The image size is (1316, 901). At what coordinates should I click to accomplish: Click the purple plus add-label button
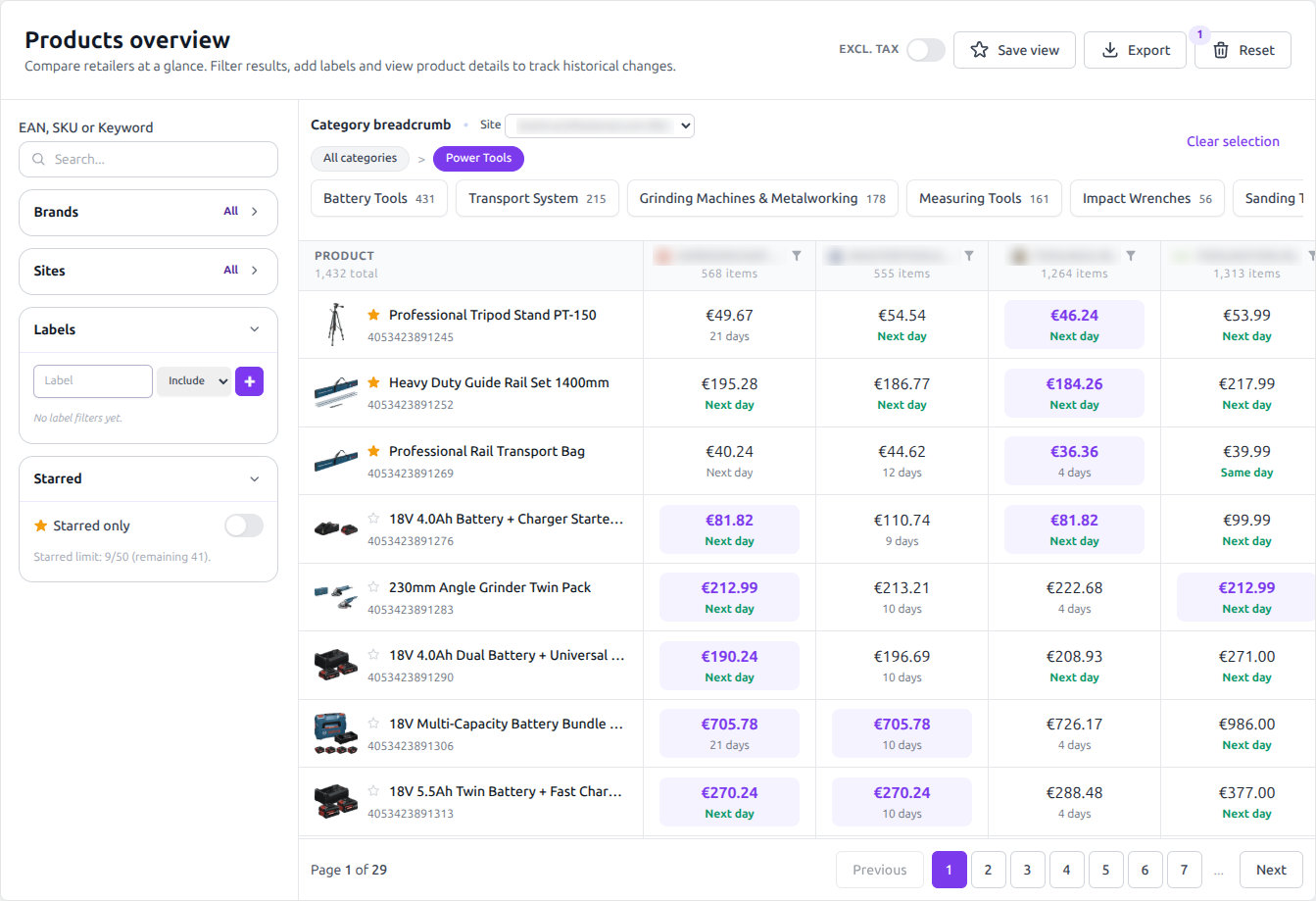pos(249,381)
